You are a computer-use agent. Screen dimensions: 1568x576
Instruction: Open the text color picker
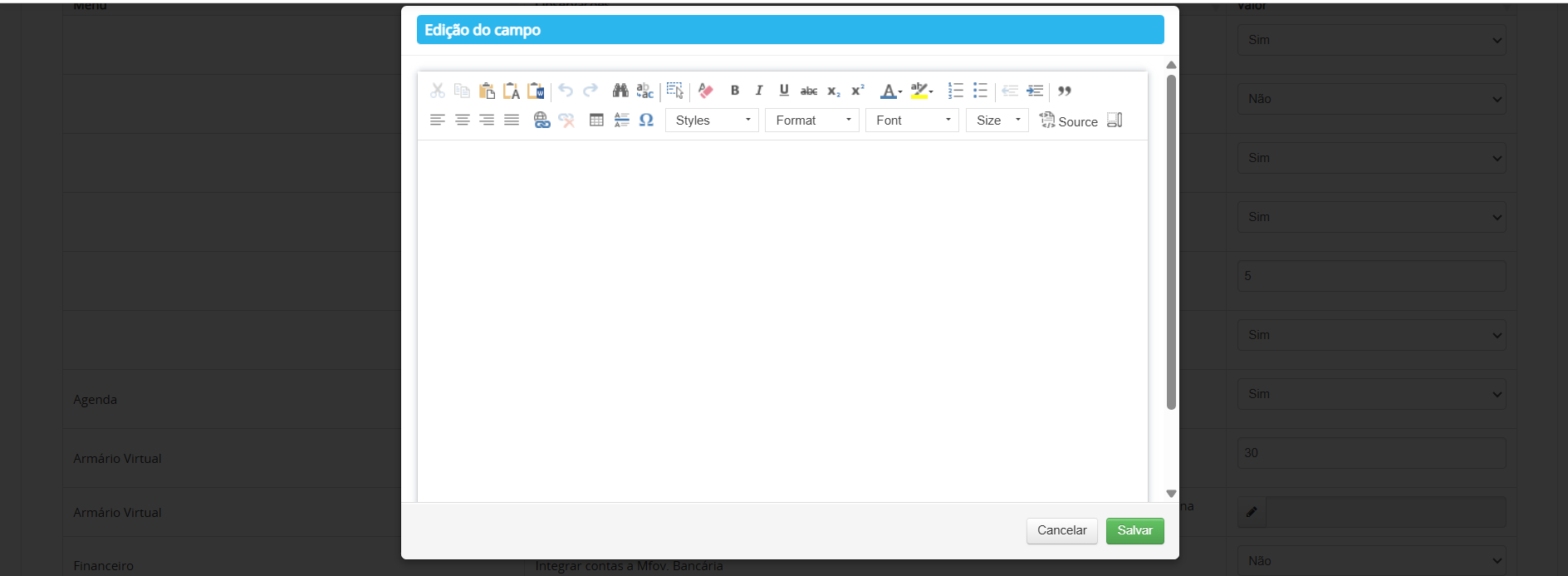890,91
